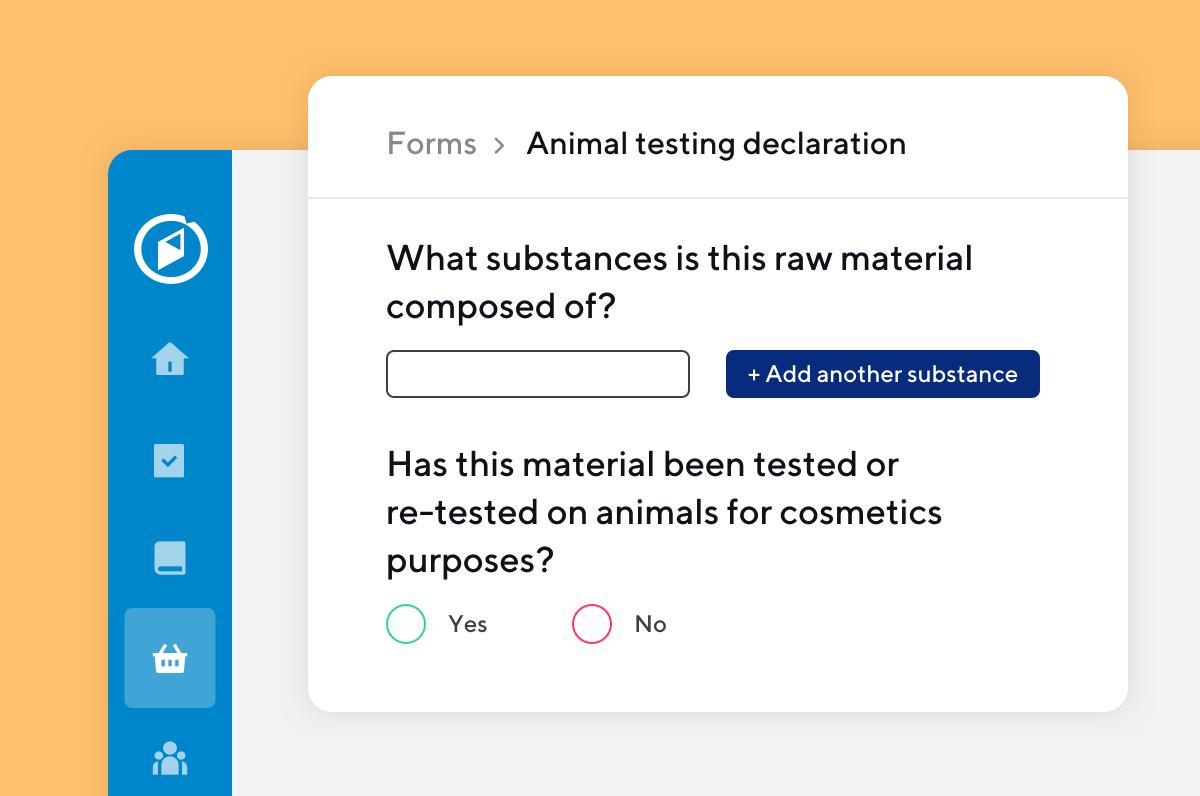Click the Animal testing declaration breadcrumb title
This screenshot has width=1200, height=796.
(x=716, y=144)
